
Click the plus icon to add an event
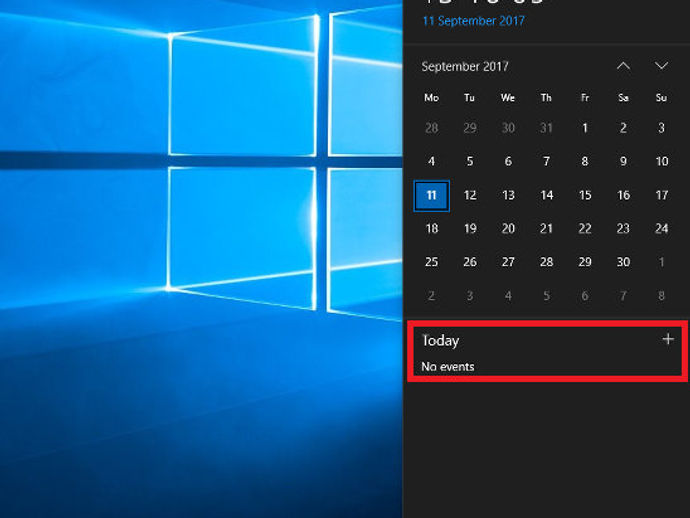pyautogui.click(x=668, y=339)
